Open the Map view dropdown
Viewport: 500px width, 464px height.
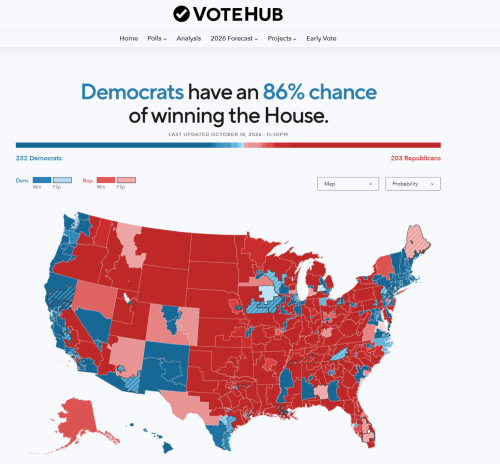pyautogui.click(x=348, y=184)
